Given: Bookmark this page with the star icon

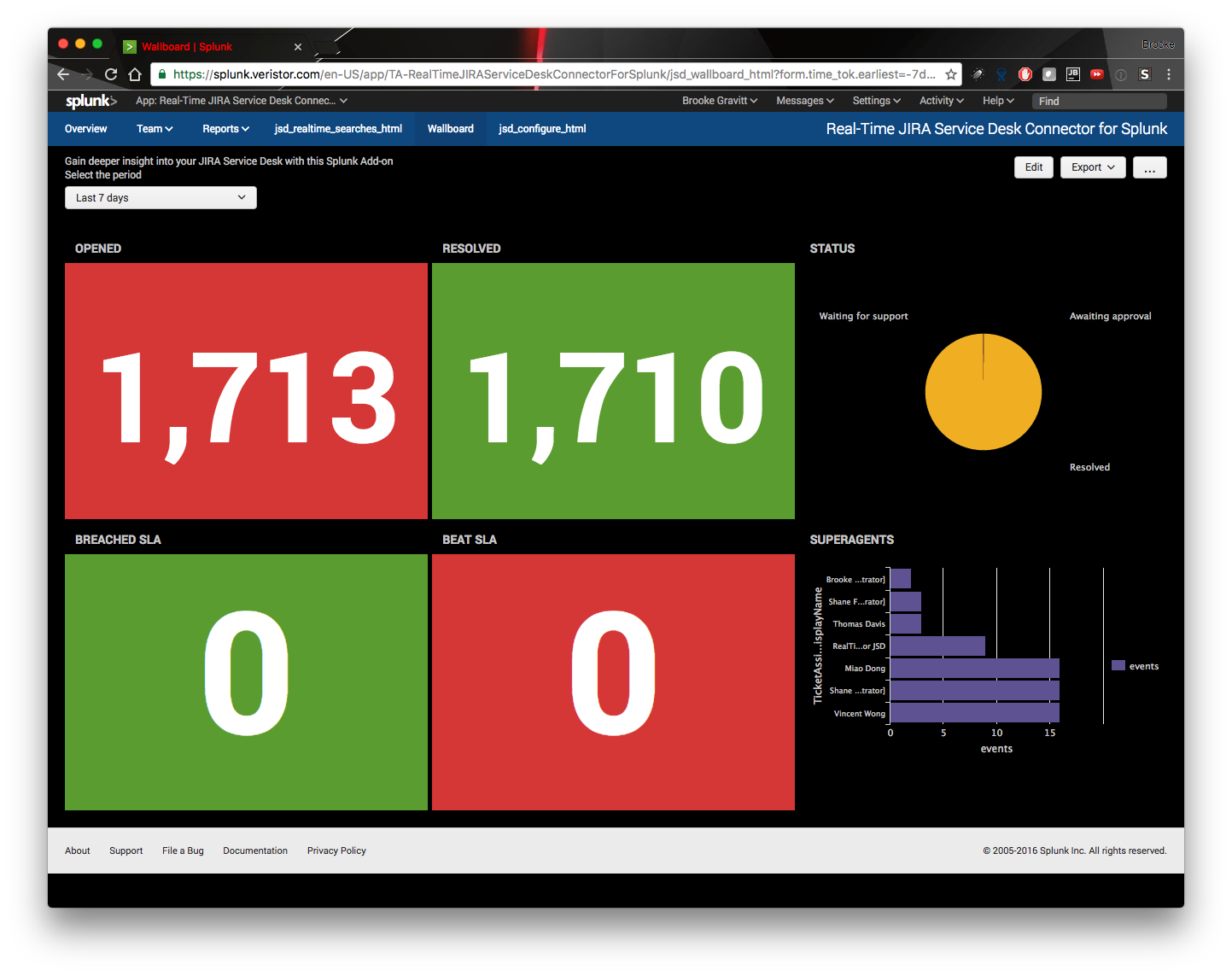Looking at the screenshot, I should click(x=950, y=74).
